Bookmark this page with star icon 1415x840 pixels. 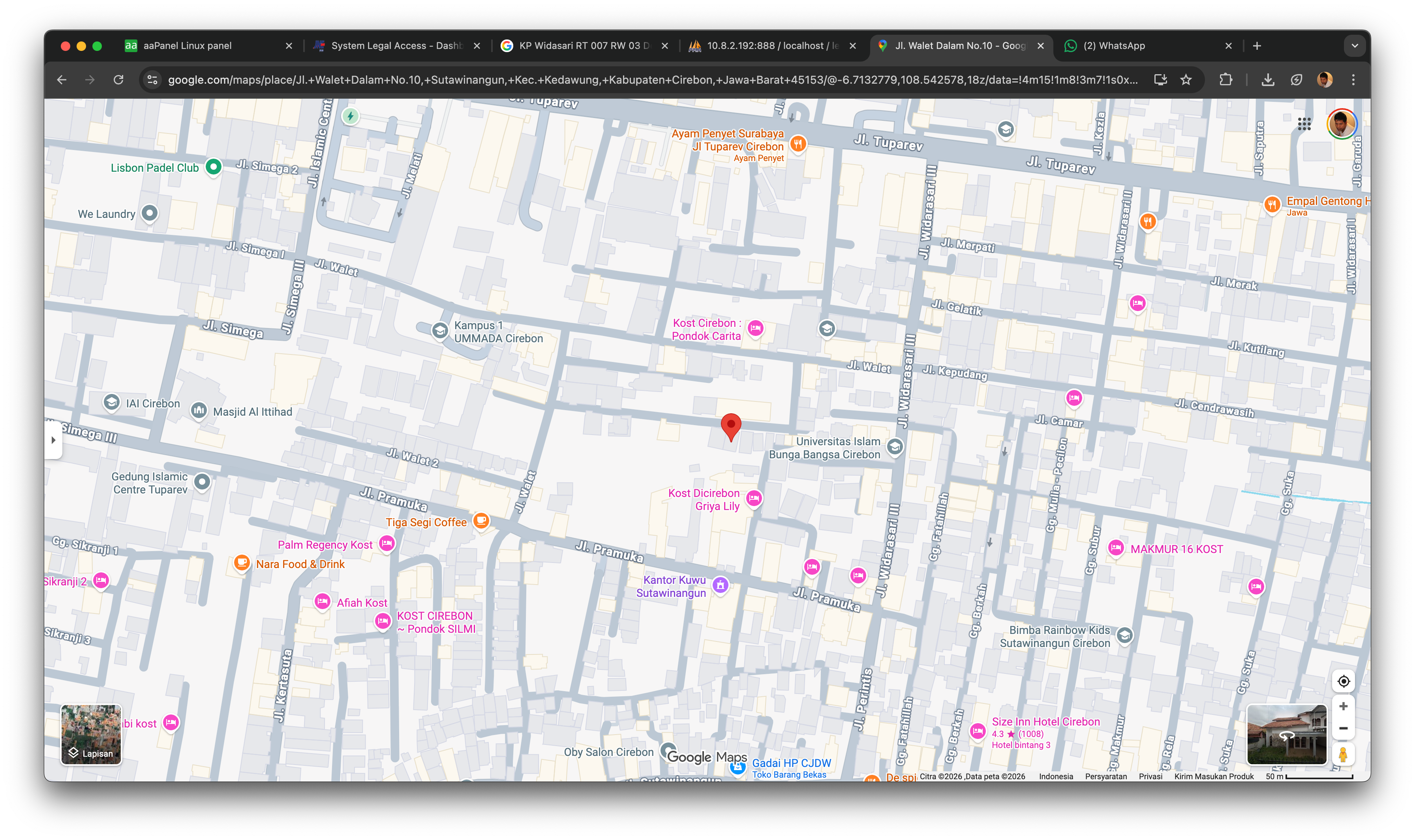point(1186,80)
